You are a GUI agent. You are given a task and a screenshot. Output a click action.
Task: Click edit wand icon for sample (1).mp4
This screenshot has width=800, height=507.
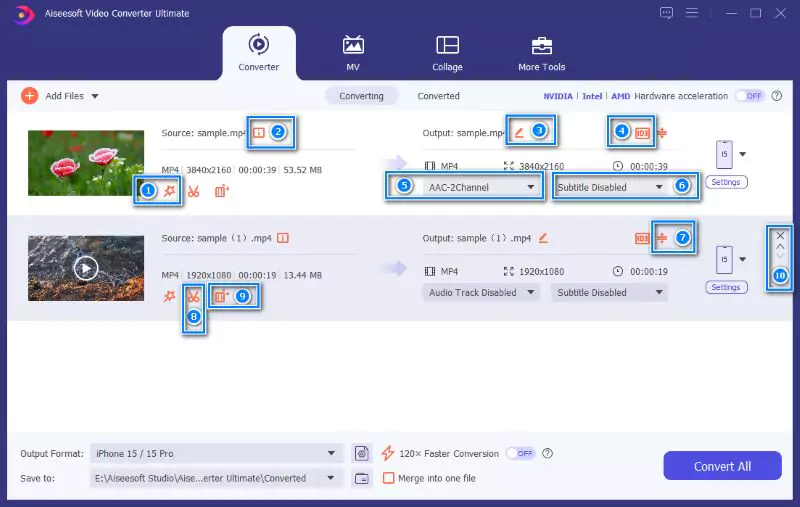(169, 296)
